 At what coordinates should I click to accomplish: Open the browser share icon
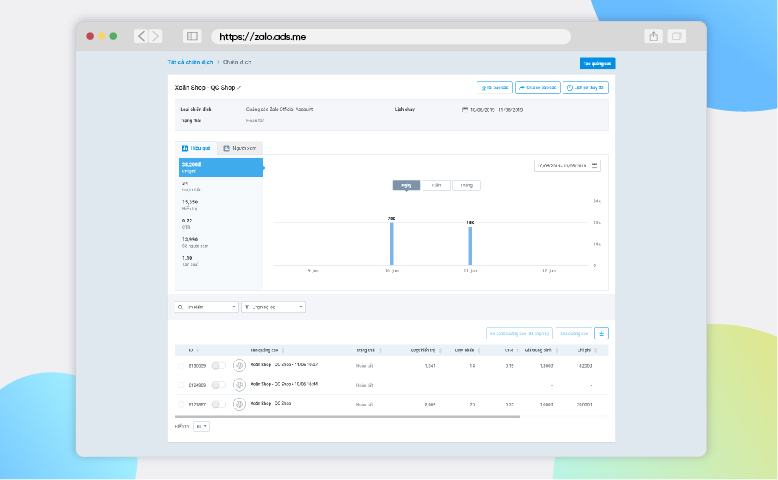[653, 36]
